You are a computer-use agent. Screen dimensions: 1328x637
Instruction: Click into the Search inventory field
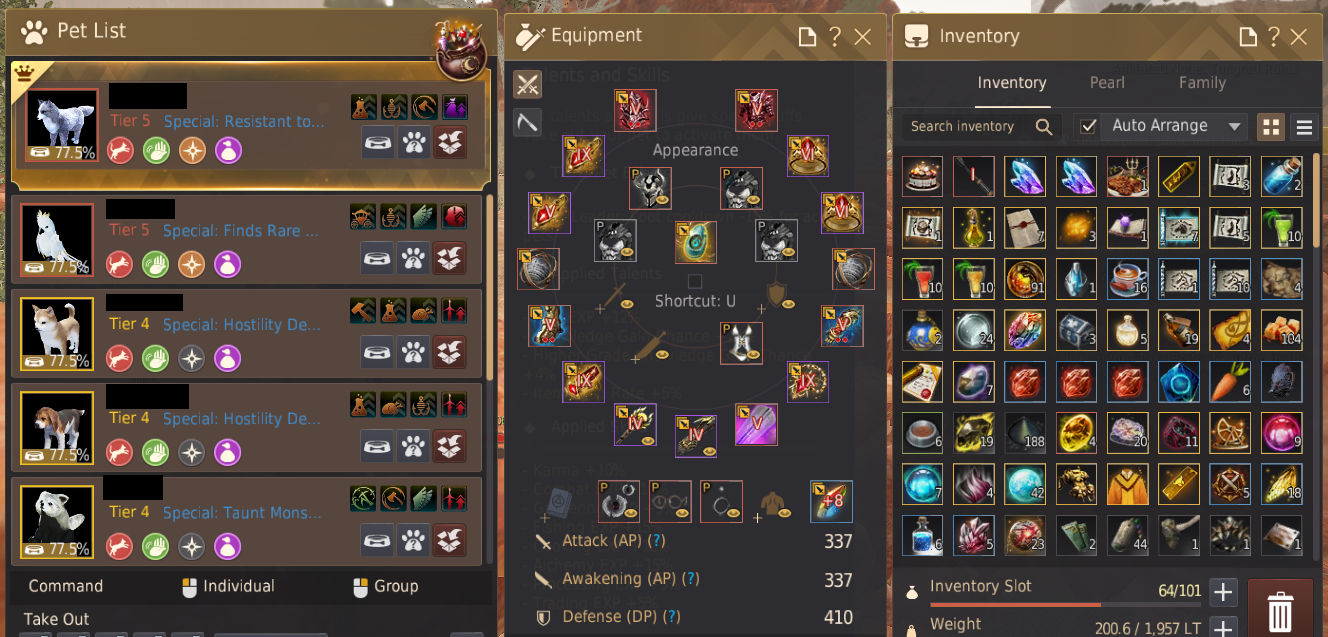tap(964, 126)
